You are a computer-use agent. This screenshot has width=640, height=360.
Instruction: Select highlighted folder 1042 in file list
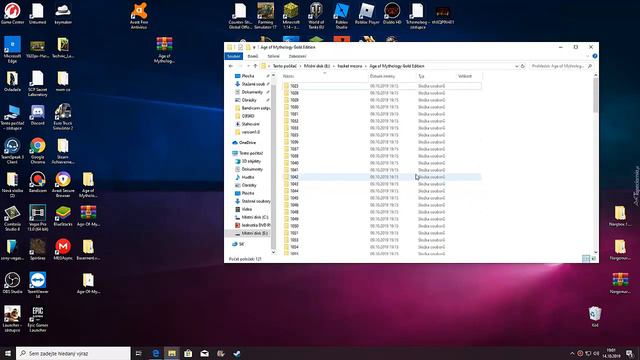pyautogui.click(x=381, y=177)
